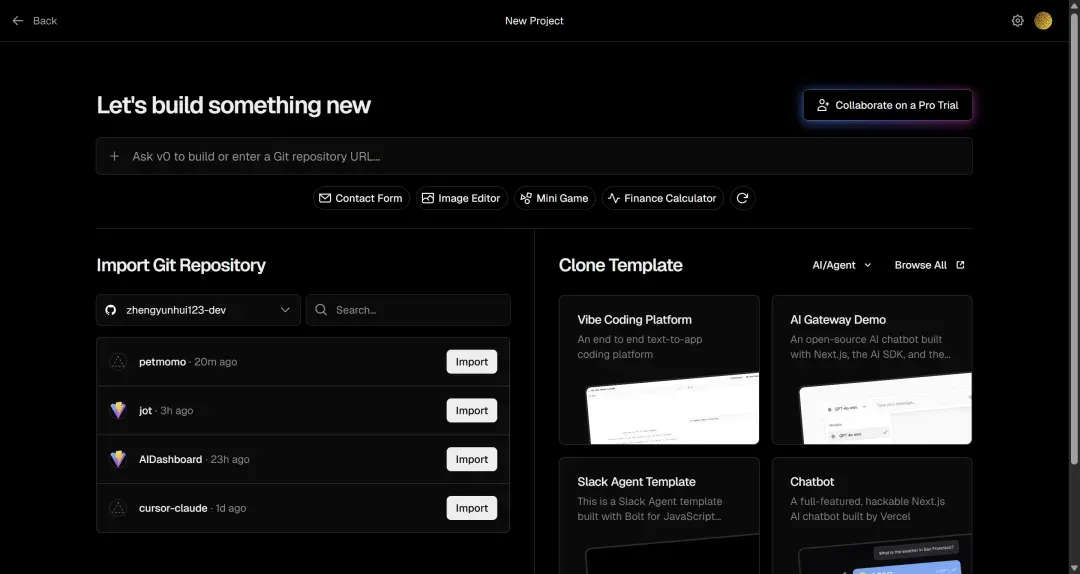Select the Contact Form suggestion
The height and width of the screenshot is (574, 1080).
361,198
